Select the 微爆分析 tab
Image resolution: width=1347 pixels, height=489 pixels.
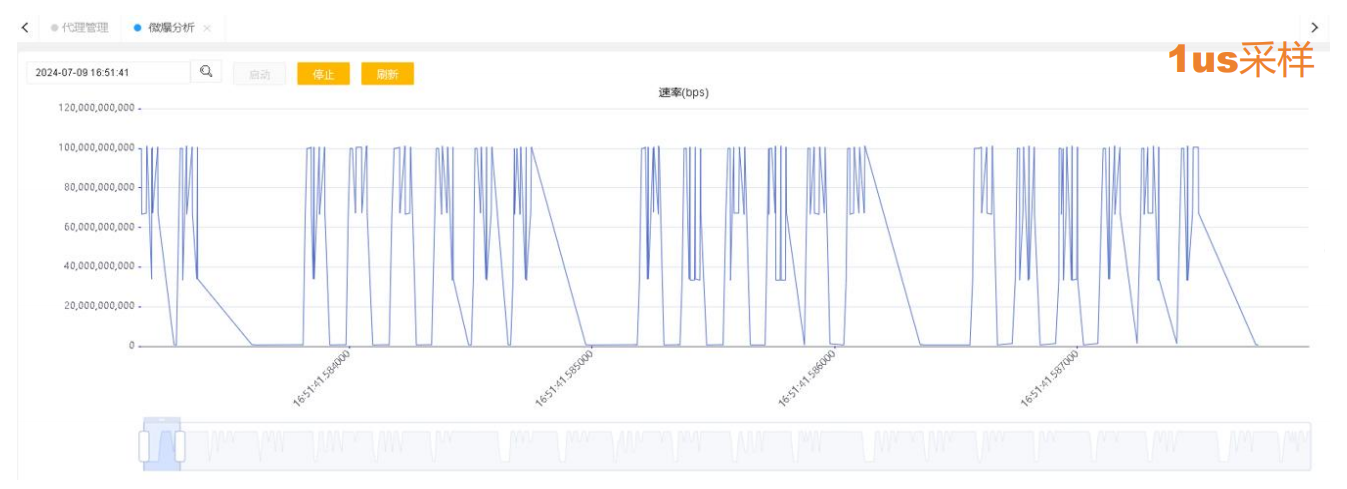tap(163, 28)
